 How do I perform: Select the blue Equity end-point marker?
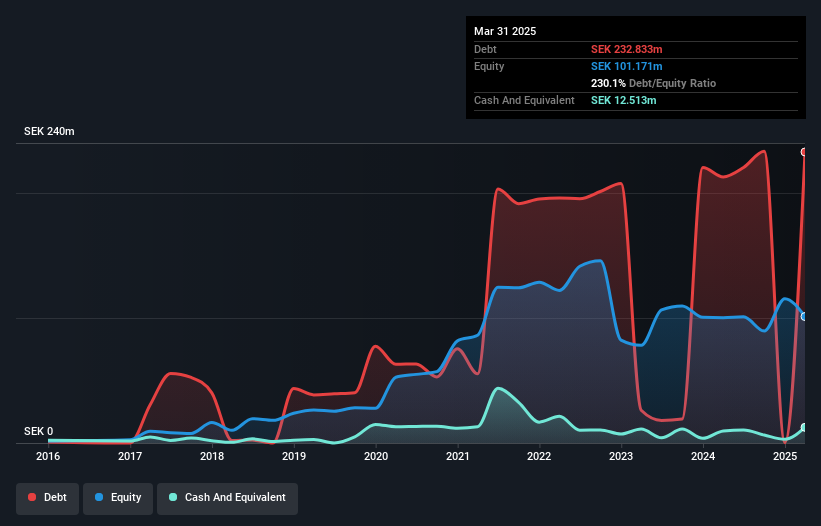click(x=804, y=317)
